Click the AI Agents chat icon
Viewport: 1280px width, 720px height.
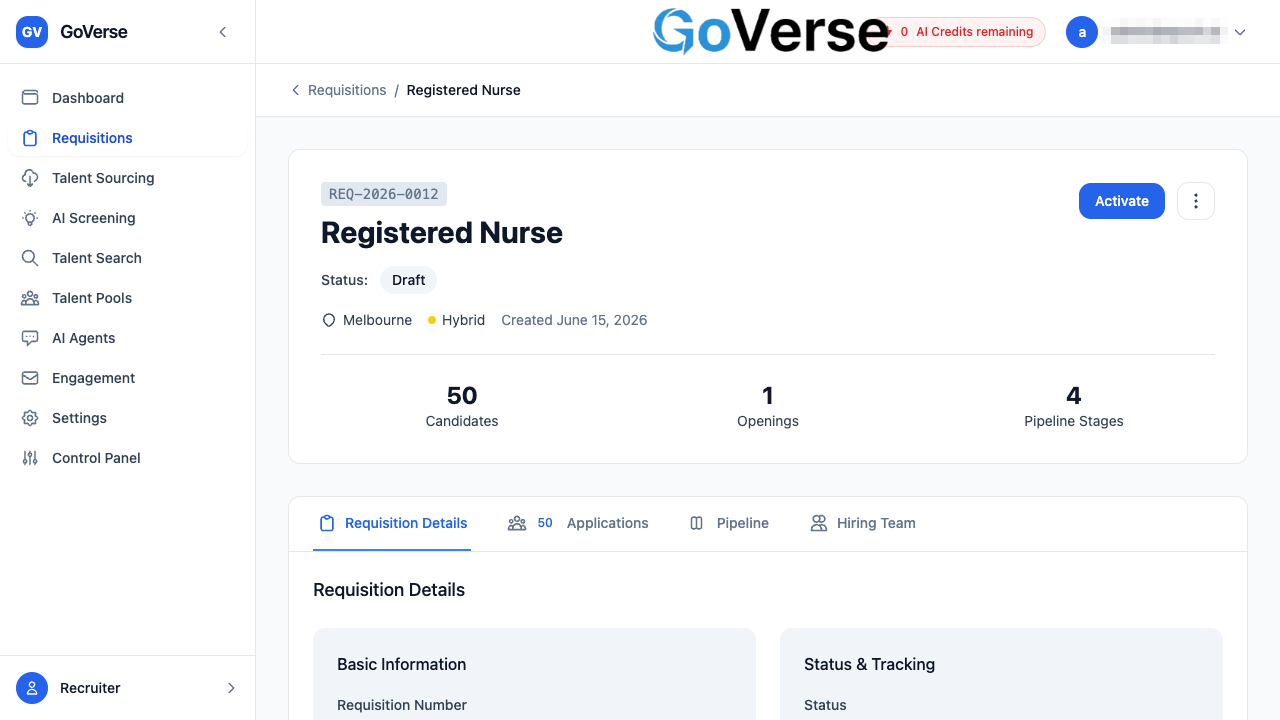click(x=30, y=338)
